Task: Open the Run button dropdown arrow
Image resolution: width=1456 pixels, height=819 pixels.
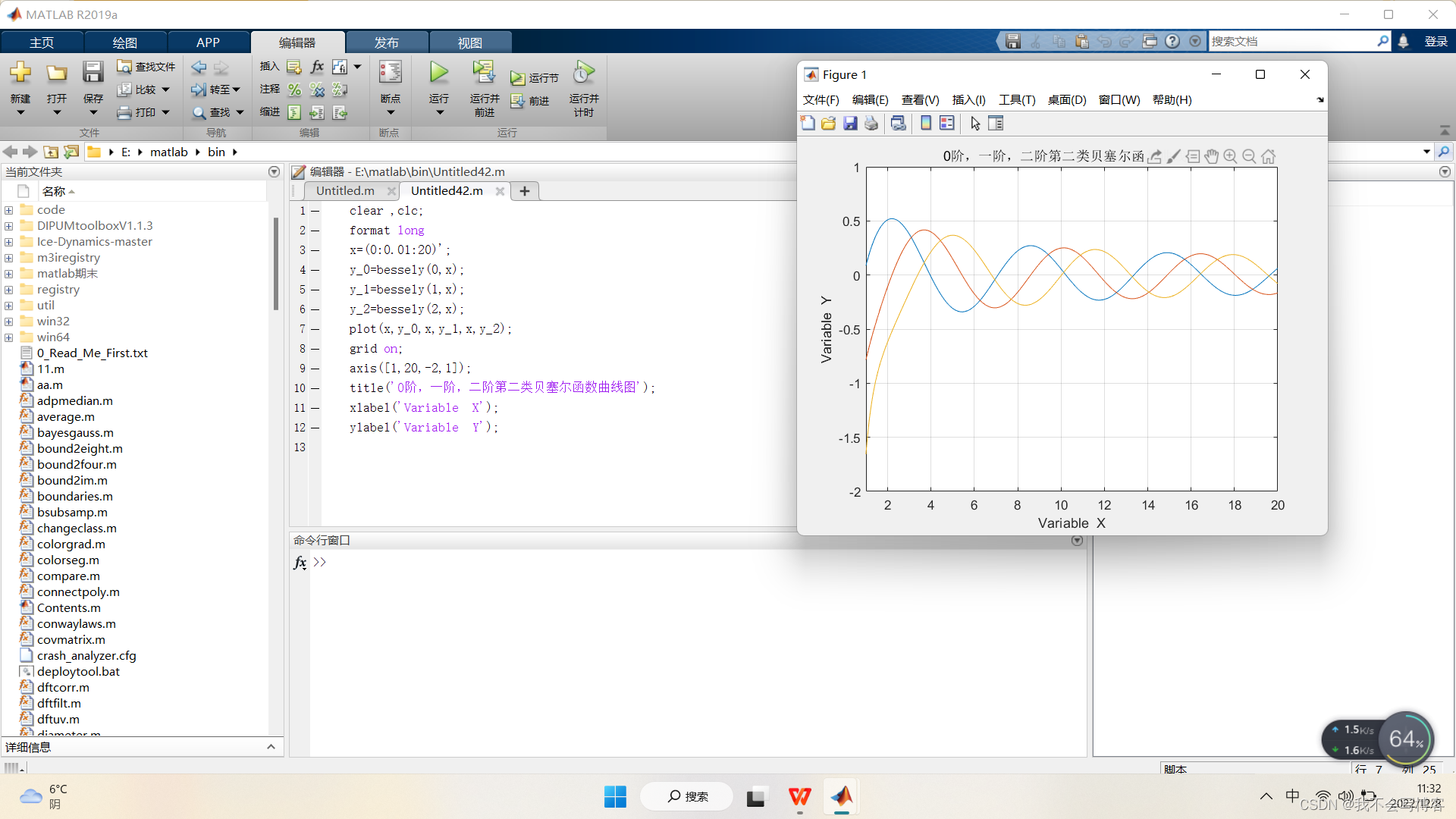Action: coord(439,113)
